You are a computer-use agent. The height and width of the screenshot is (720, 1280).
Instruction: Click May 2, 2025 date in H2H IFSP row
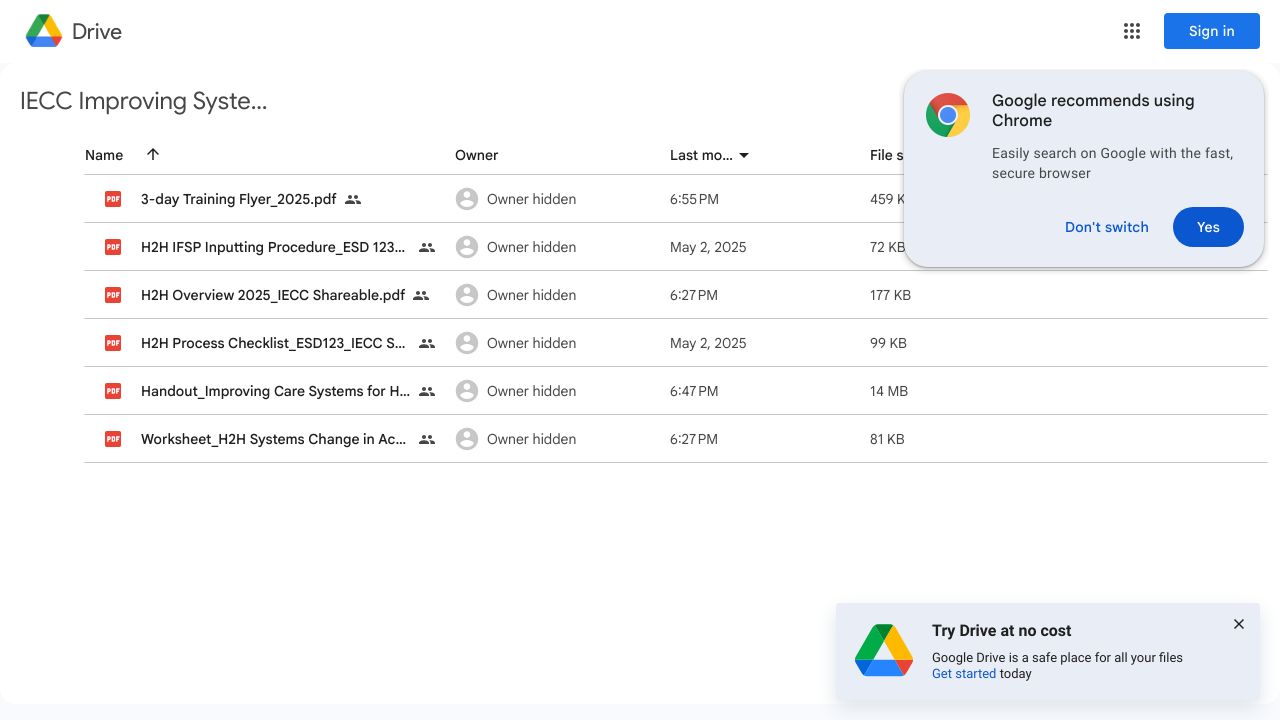(708, 247)
